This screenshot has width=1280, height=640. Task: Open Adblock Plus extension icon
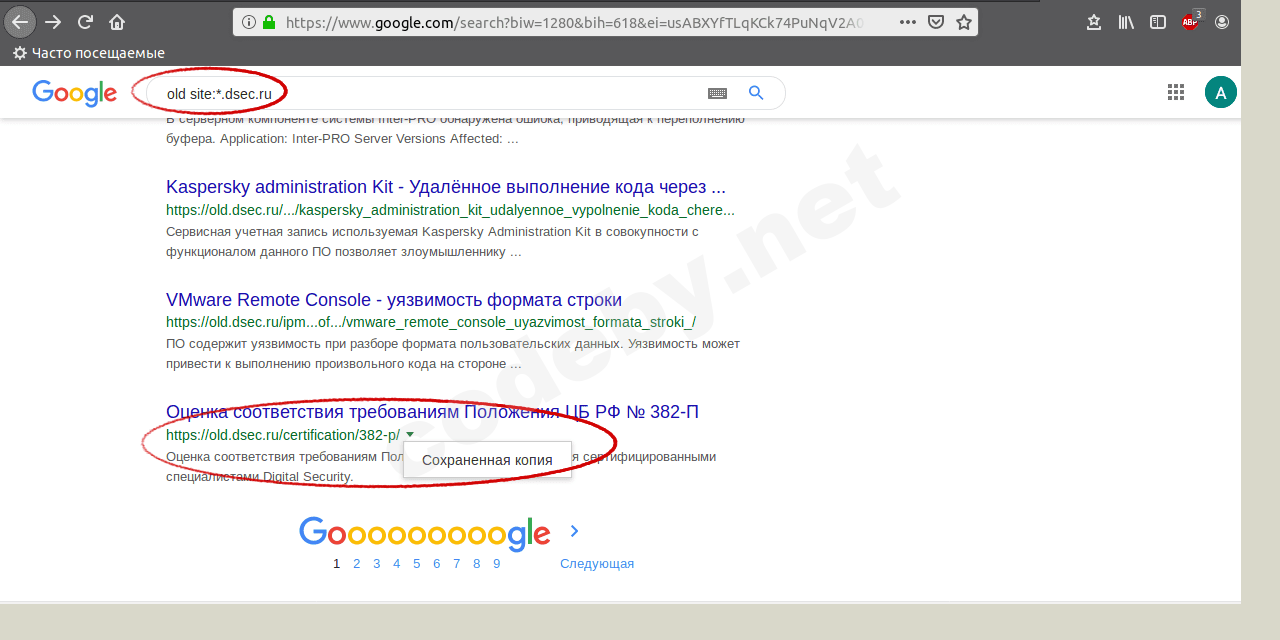coord(1191,21)
